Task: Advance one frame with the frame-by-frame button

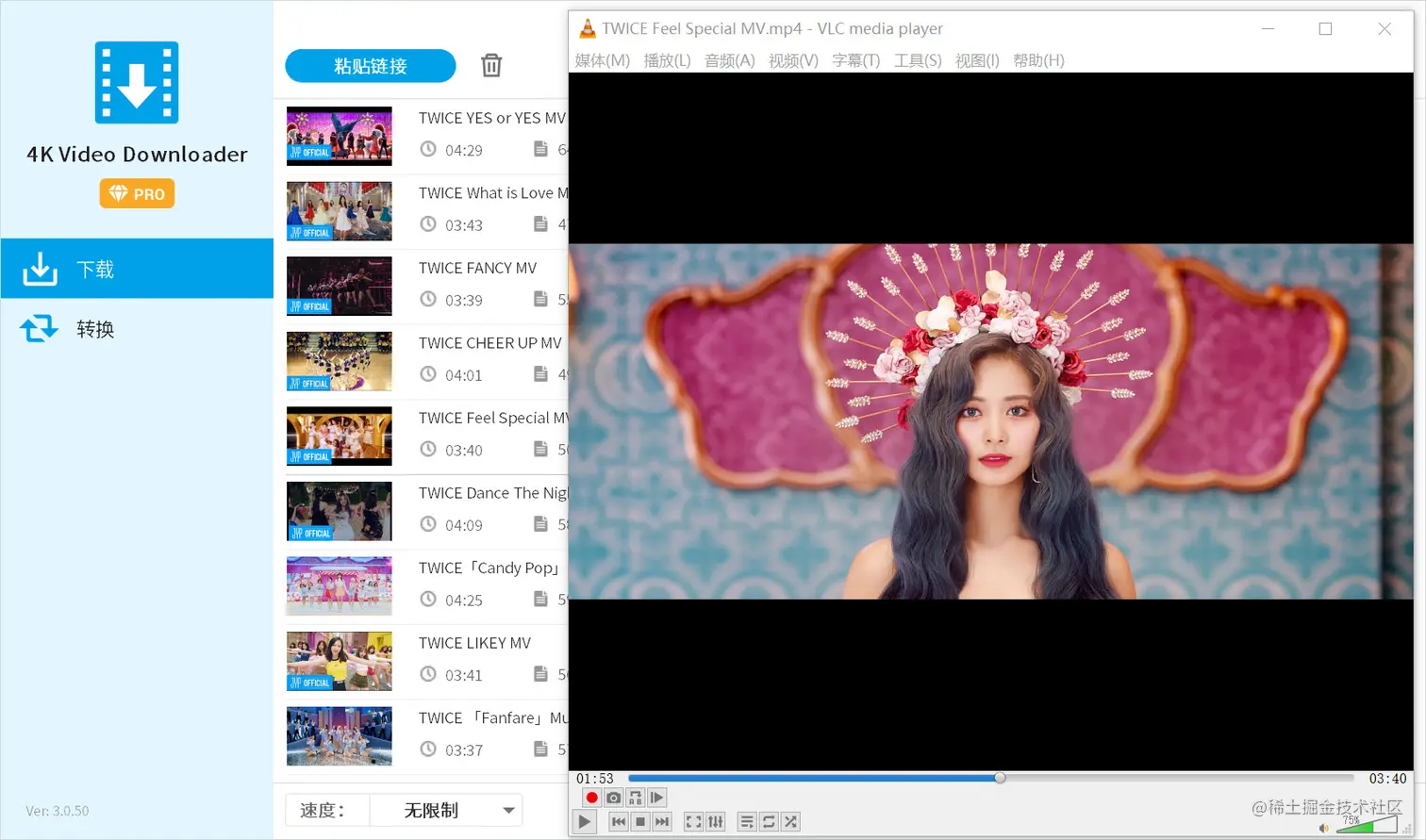Action: (656, 798)
